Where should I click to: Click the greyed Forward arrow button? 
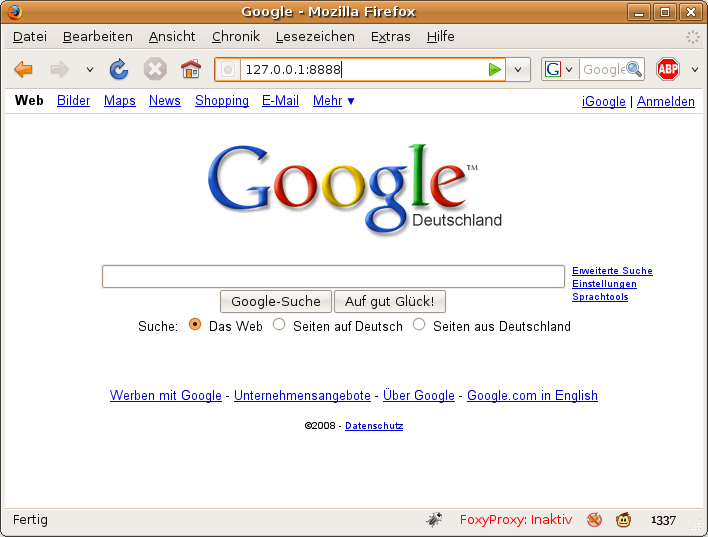(59, 70)
